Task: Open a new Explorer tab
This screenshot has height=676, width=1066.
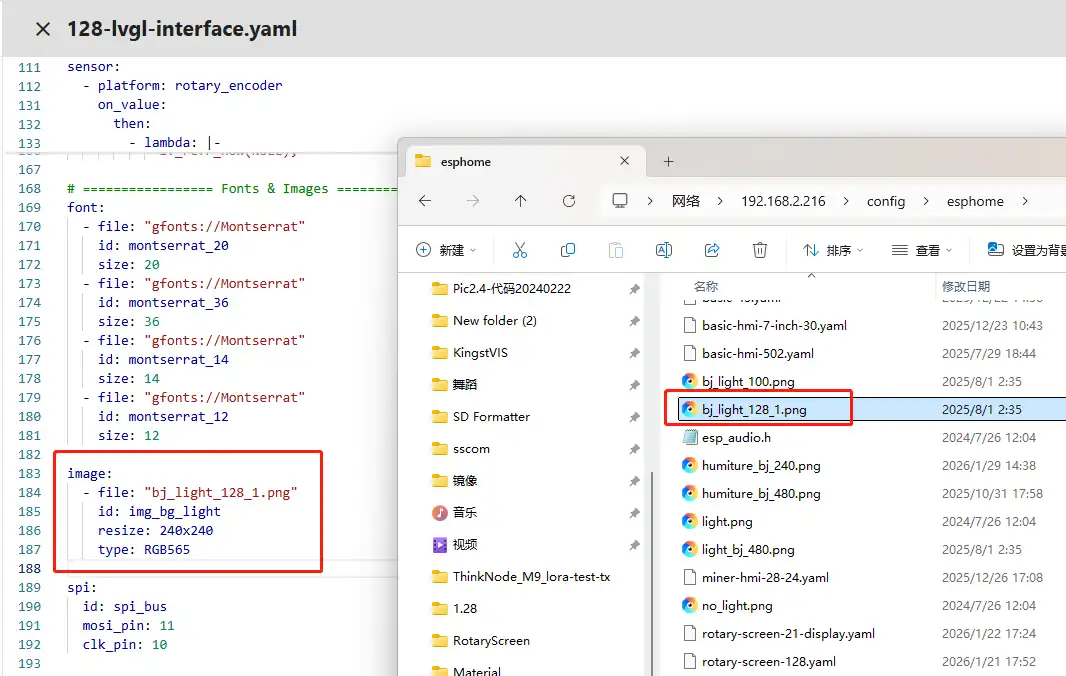Action: (669, 161)
